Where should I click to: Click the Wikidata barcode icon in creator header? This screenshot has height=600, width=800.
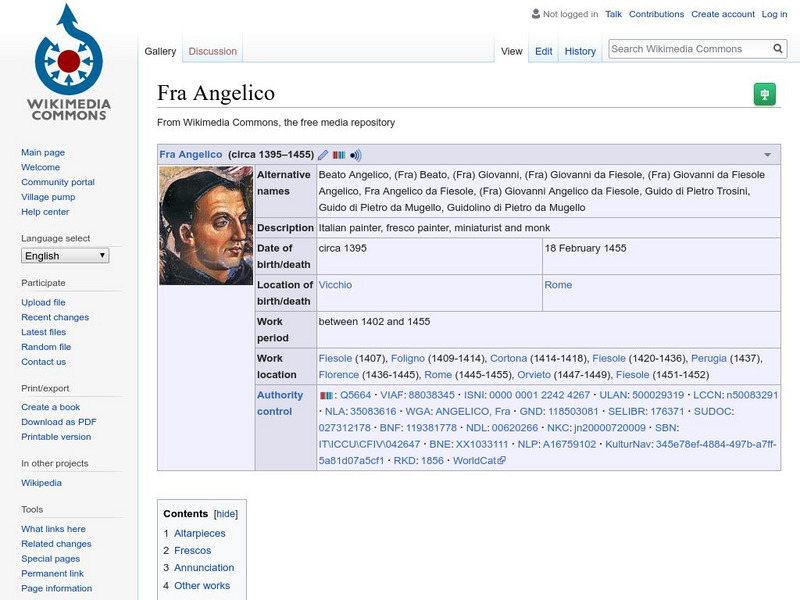[339, 155]
